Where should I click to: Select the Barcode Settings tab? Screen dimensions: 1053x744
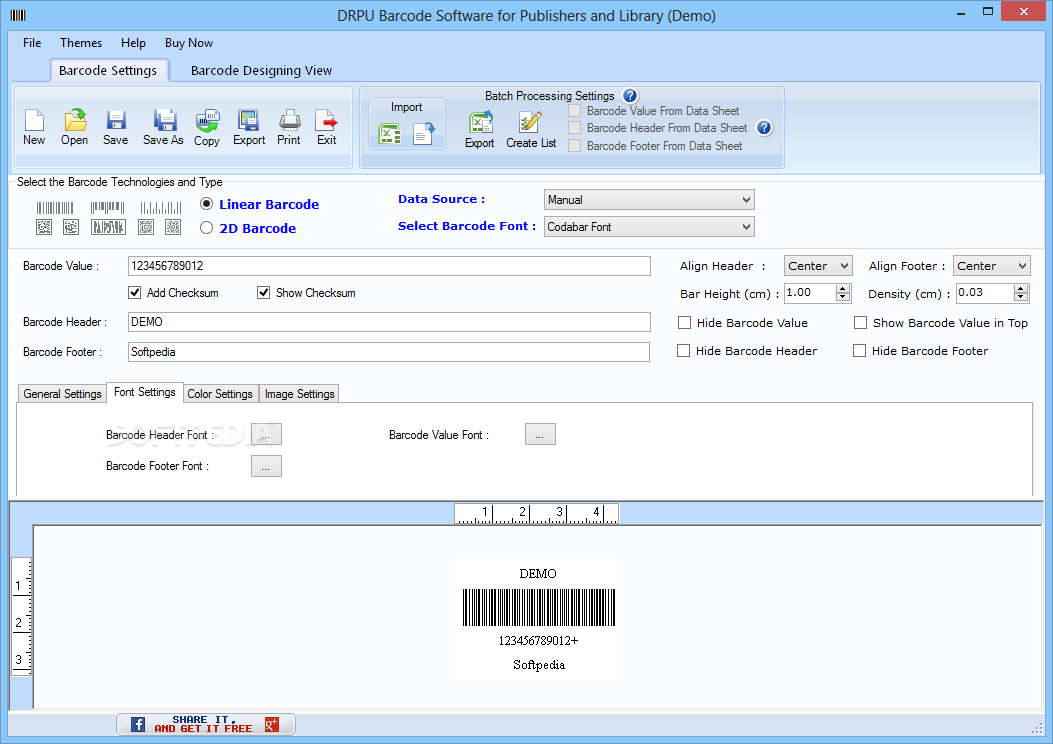(x=108, y=71)
